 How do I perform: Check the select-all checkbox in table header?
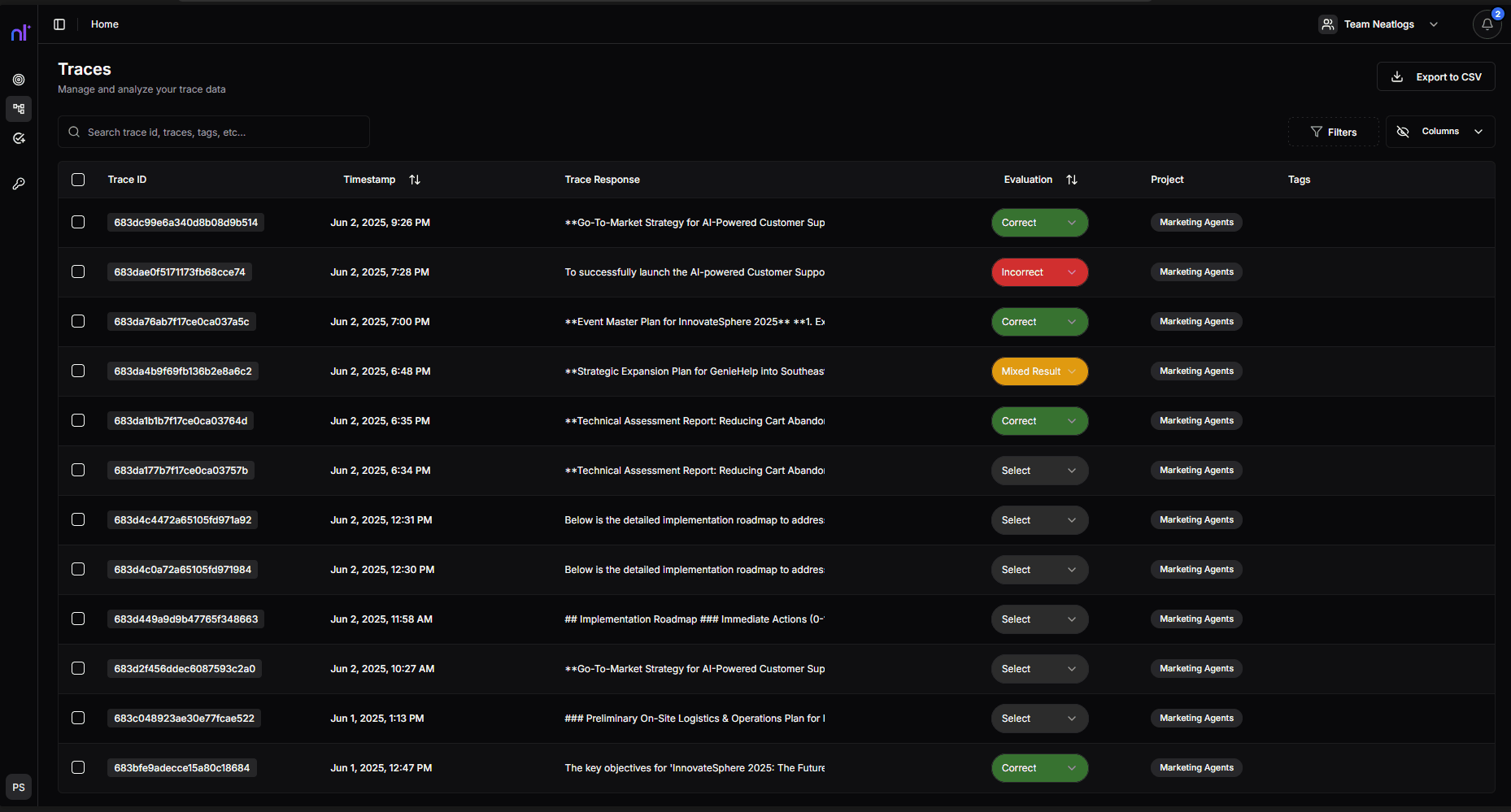click(77, 180)
